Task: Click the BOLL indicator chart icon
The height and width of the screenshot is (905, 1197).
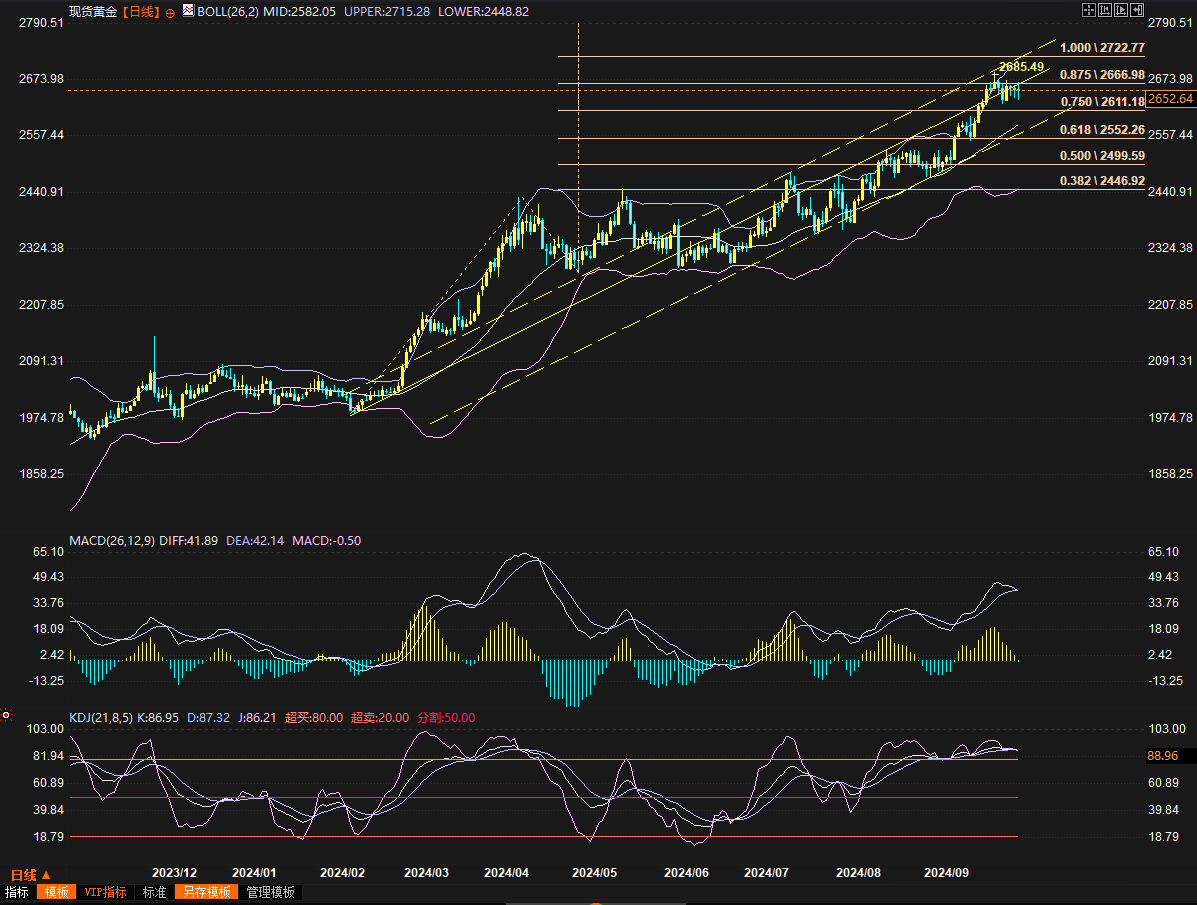Action: tap(187, 11)
